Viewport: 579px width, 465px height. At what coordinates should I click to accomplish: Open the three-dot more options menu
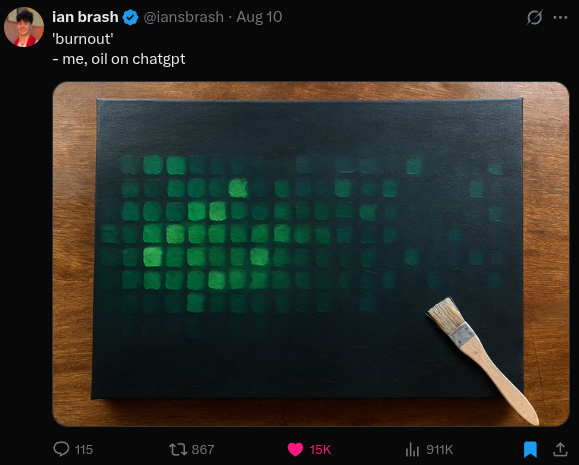pyautogui.click(x=560, y=17)
